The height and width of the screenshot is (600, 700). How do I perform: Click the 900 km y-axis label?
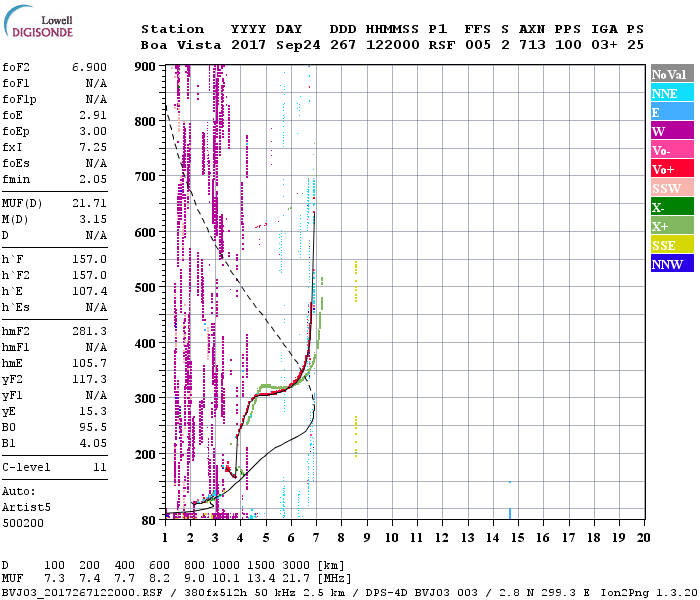tap(145, 67)
